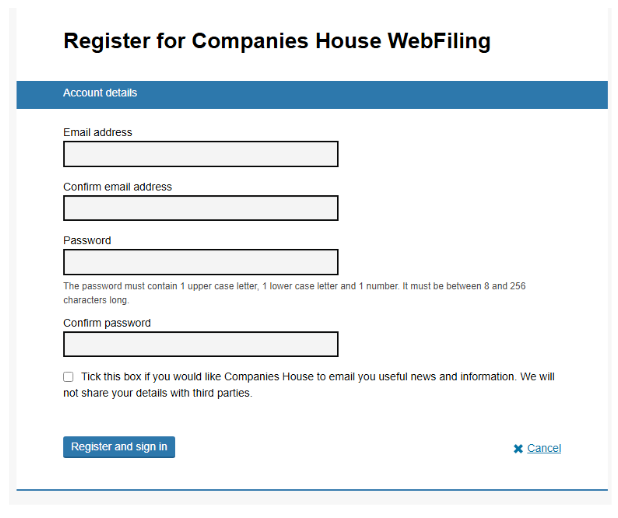Click the X icon beside Cancel

[x=518, y=449]
